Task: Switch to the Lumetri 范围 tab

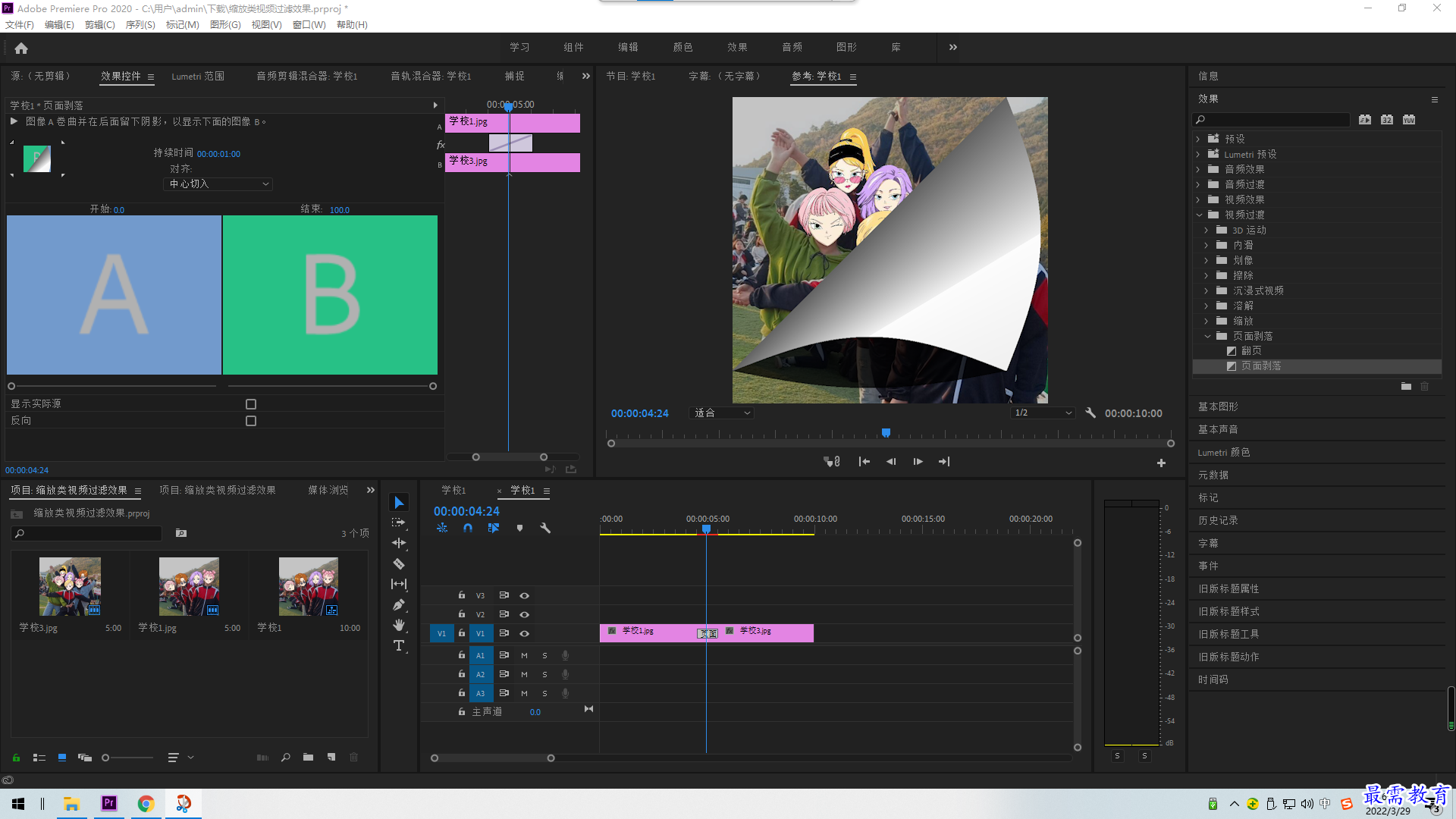Action: 198,77
